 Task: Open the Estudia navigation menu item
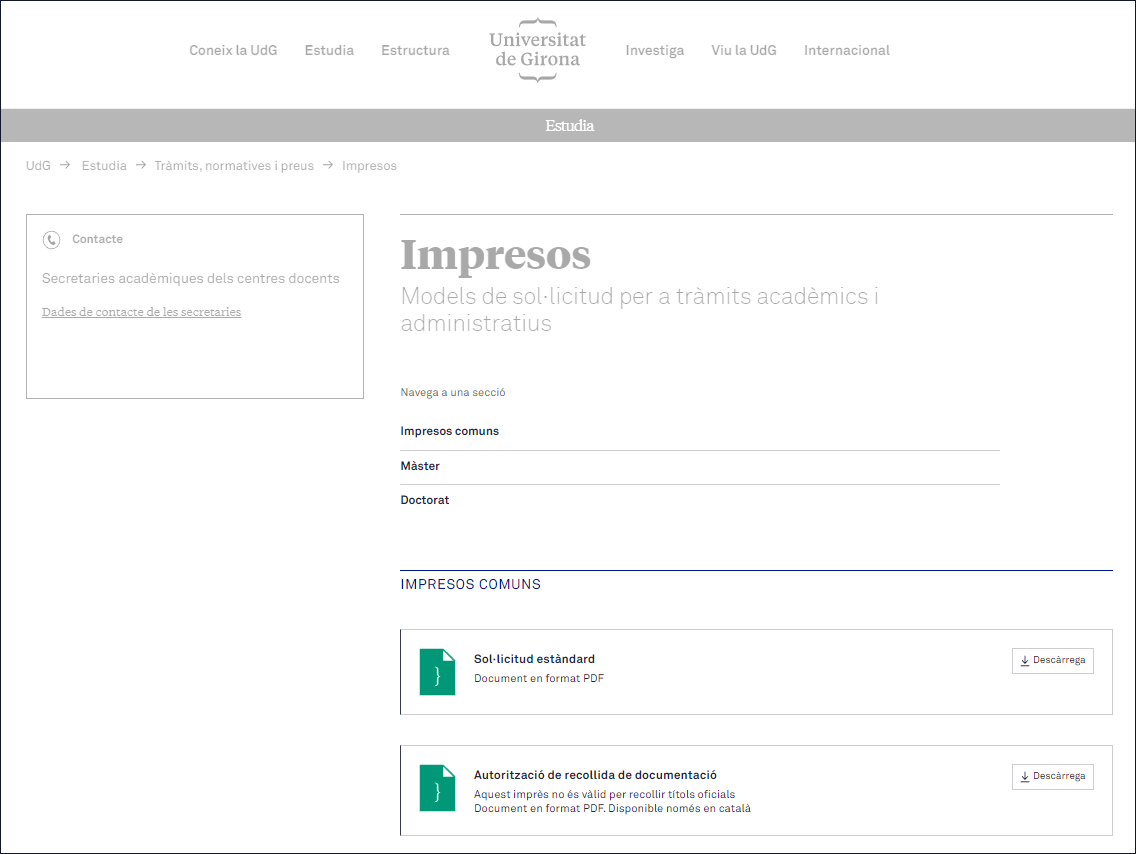coord(329,50)
